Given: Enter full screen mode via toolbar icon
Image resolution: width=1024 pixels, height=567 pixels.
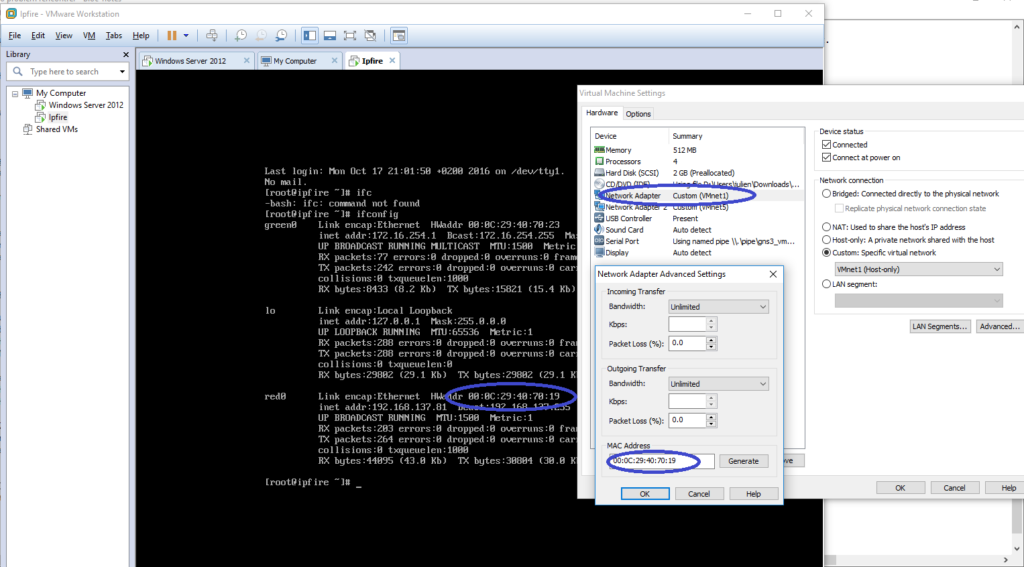Looking at the screenshot, I should pyautogui.click(x=350, y=35).
